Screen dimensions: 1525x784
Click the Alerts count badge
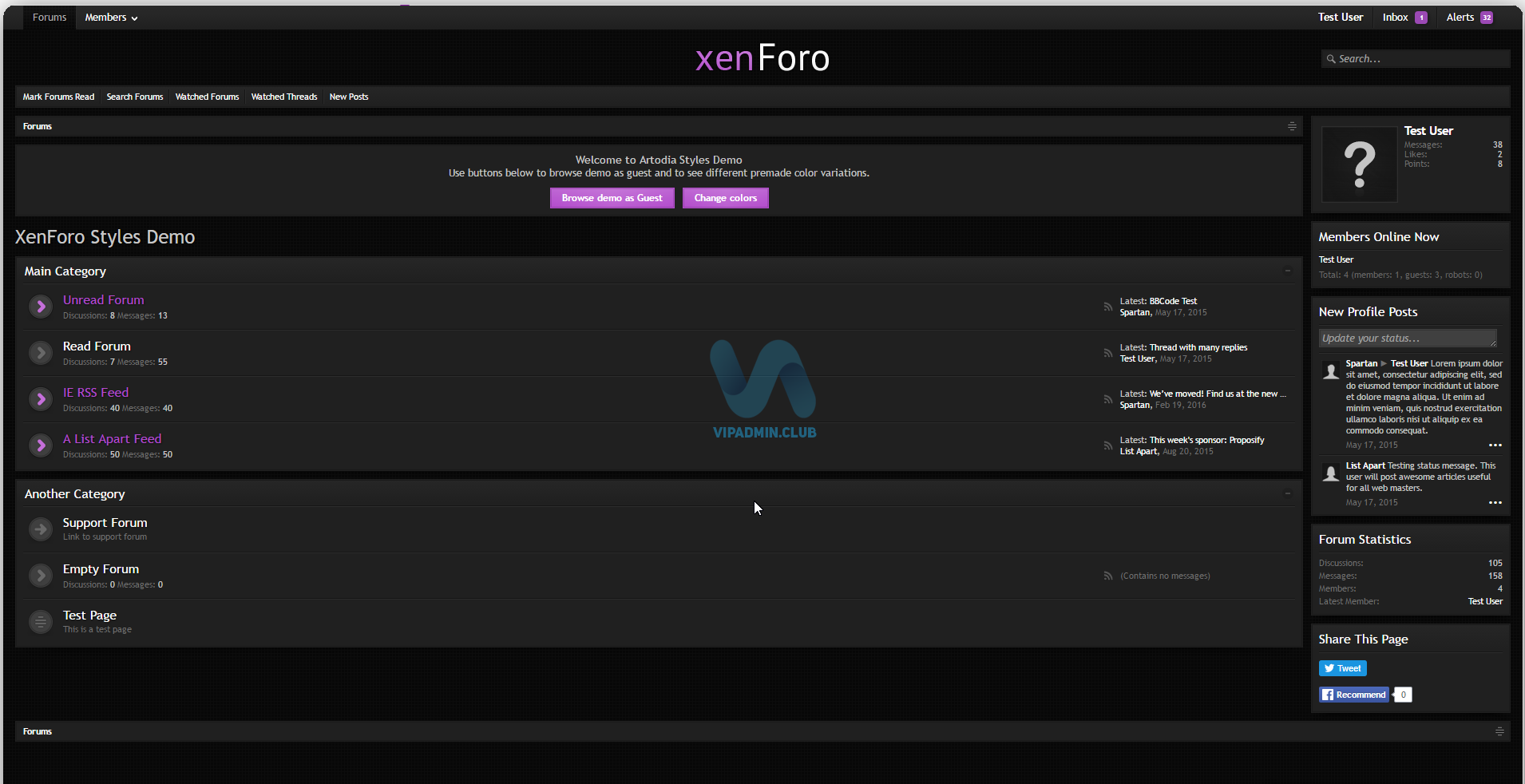point(1487,18)
